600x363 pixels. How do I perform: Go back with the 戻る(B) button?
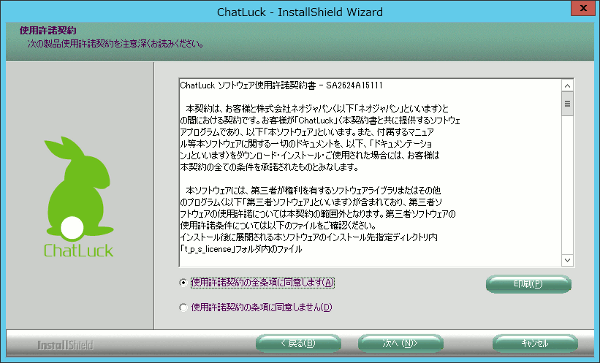[x=298, y=343]
